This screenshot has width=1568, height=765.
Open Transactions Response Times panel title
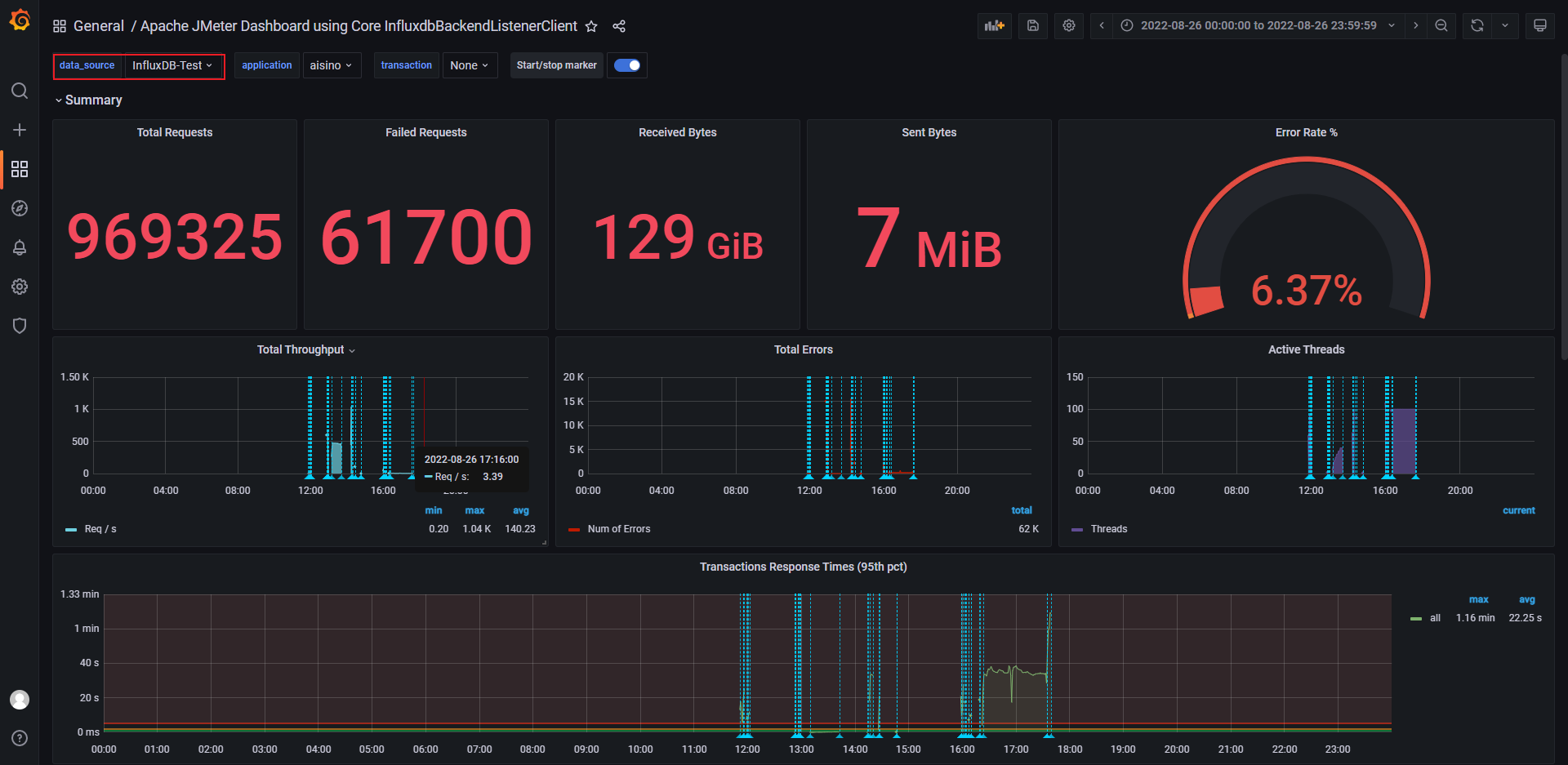coord(804,567)
